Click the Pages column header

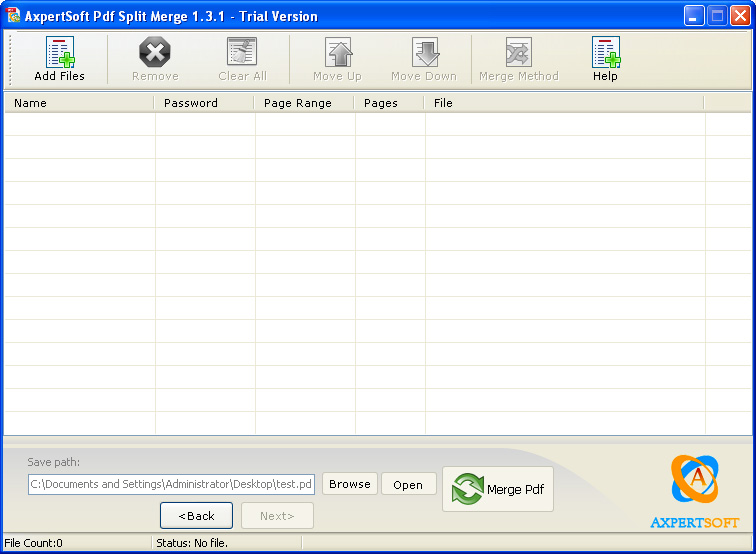tap(390, 103)
